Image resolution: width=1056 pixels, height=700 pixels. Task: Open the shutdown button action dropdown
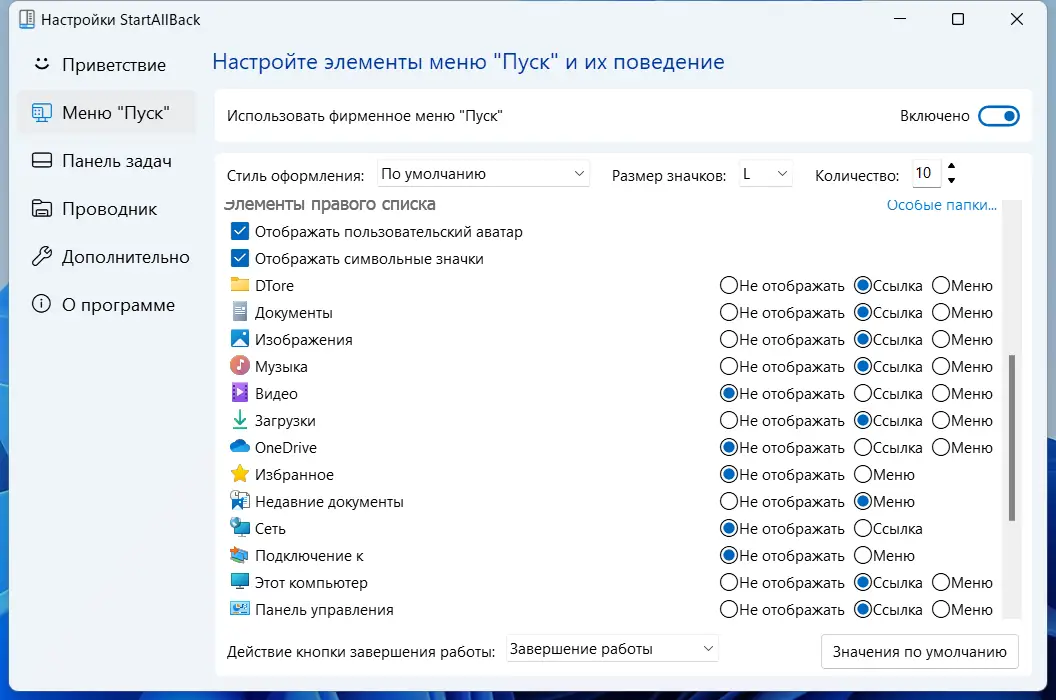pyautogui.click(x=612, y=649)
